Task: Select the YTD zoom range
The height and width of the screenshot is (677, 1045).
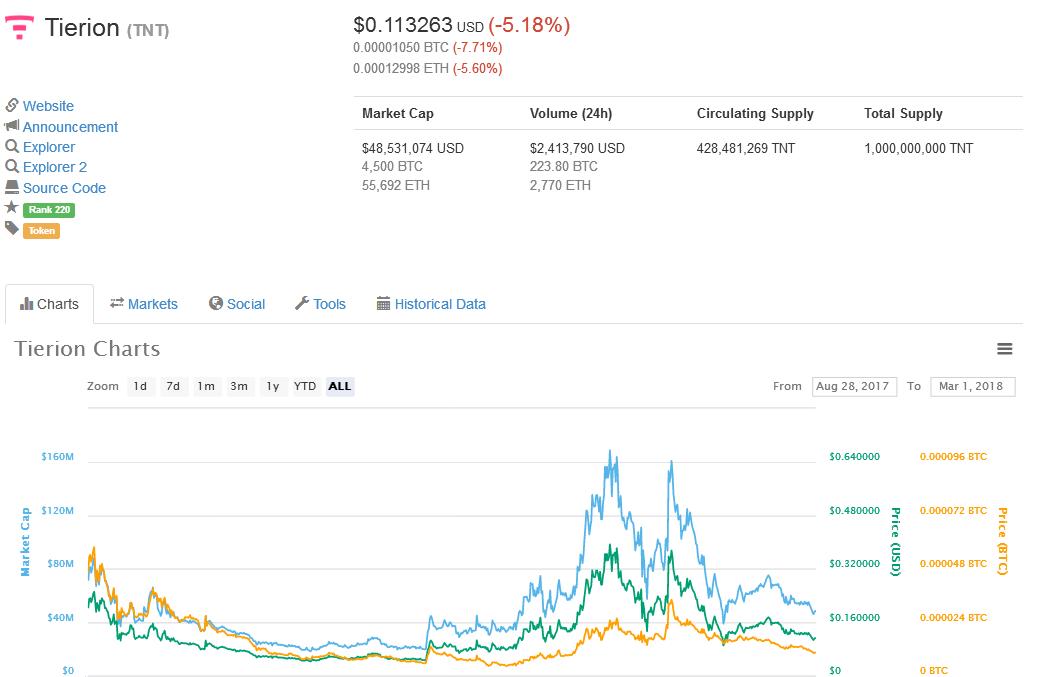Action: click(x=305, y=386)
